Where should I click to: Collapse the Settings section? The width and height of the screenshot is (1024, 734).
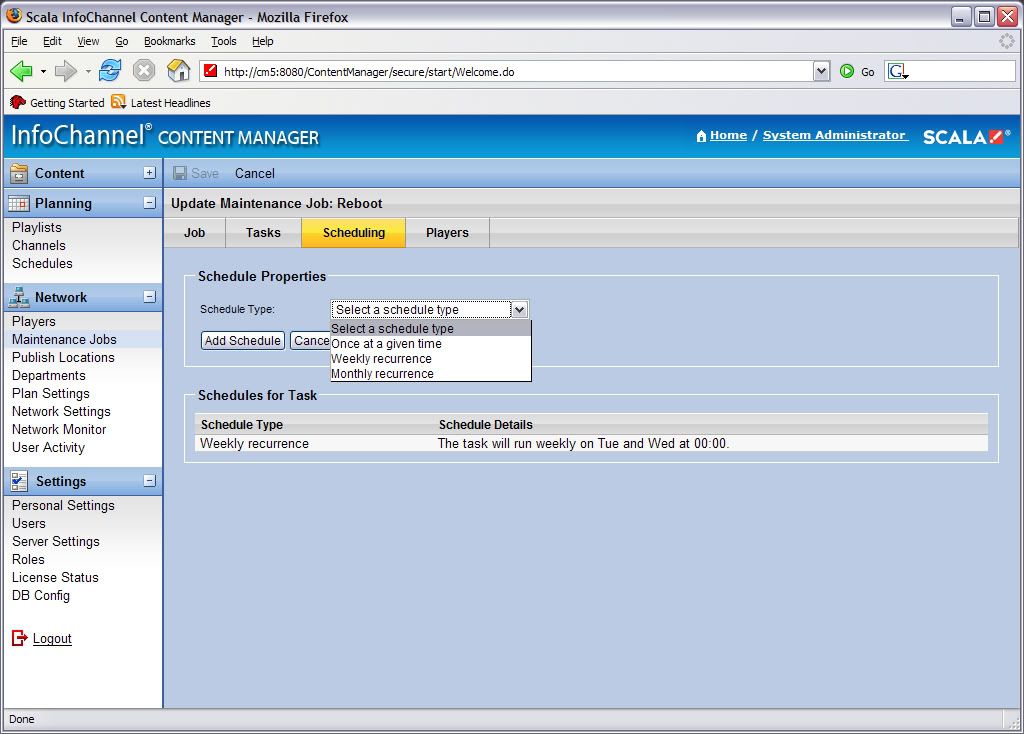pyautogui.click(x=150, y=481)
